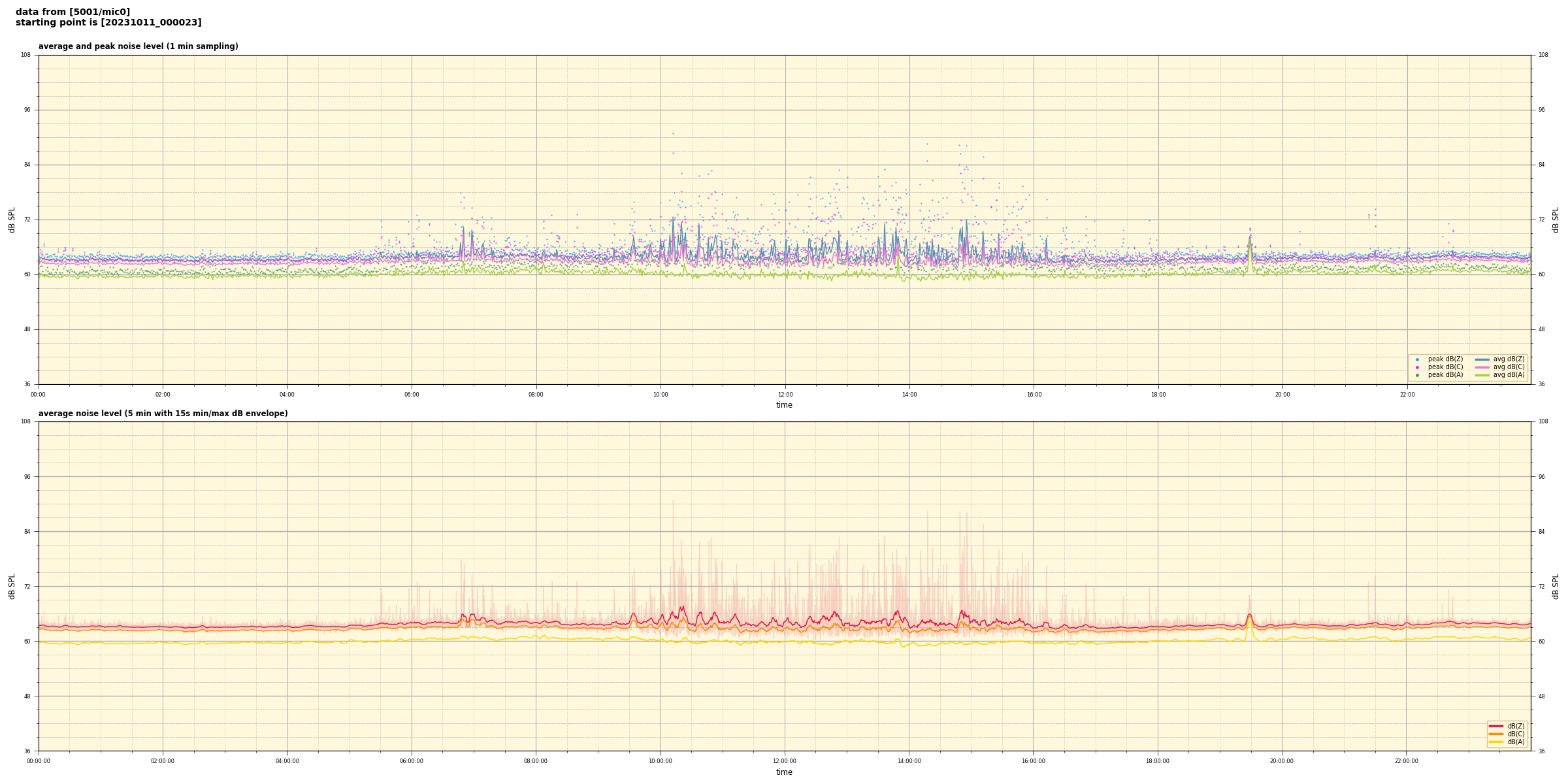Click the peak dB(C) legend marker
1568x784 pixels.
click(1417, 367)
